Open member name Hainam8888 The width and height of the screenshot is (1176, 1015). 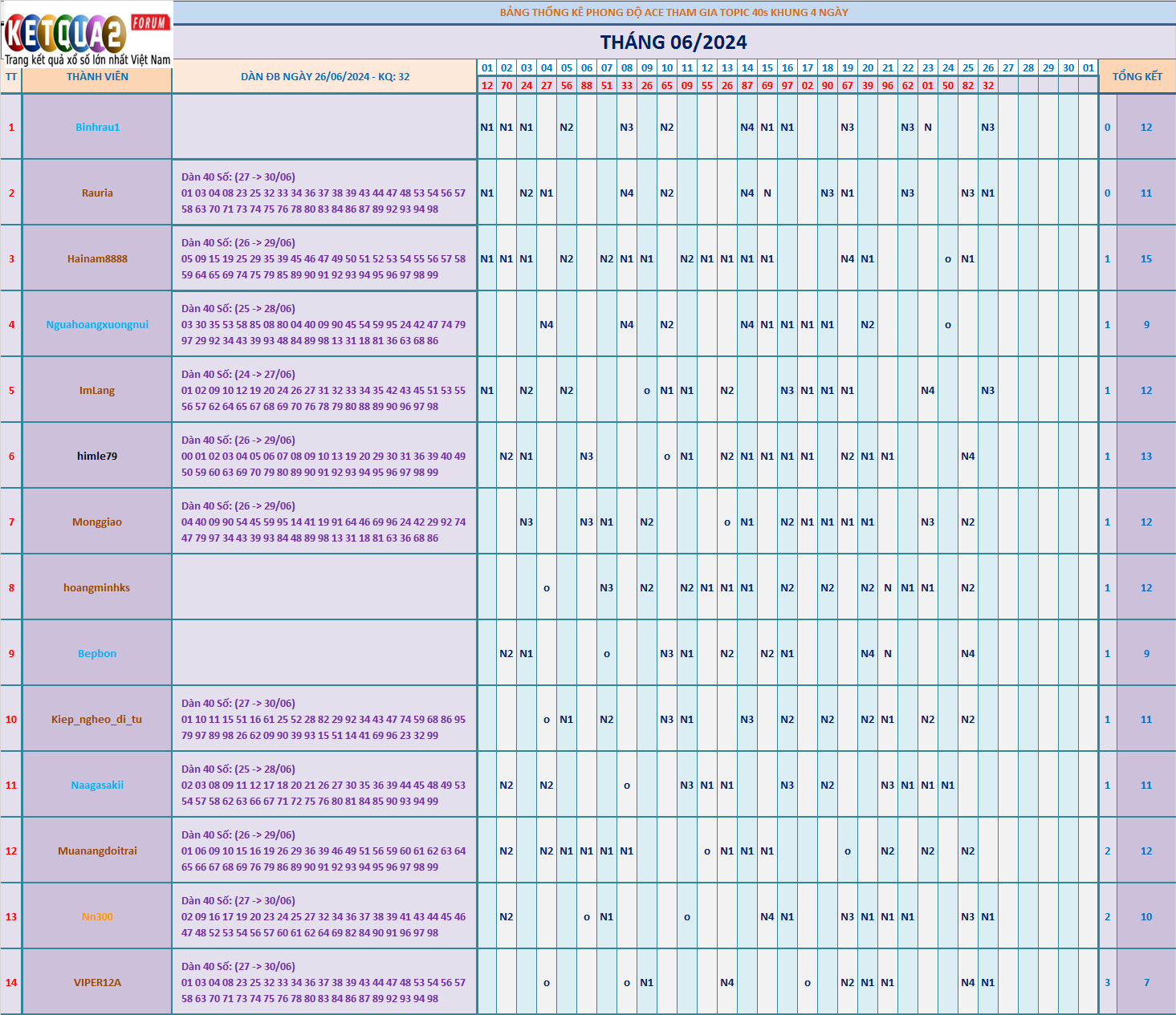coord(97,258)
